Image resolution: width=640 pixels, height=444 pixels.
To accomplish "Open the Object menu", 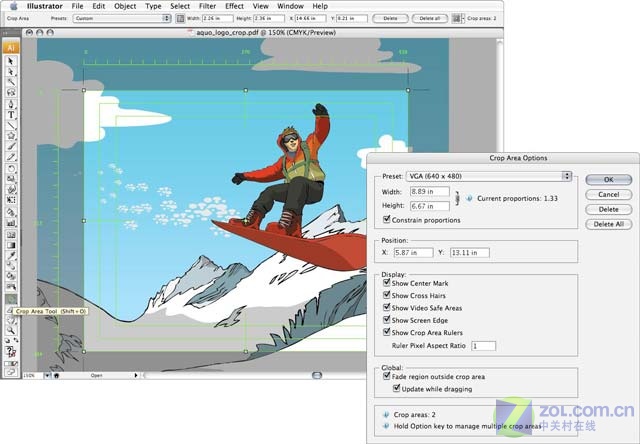I will [x=125, y=6].
